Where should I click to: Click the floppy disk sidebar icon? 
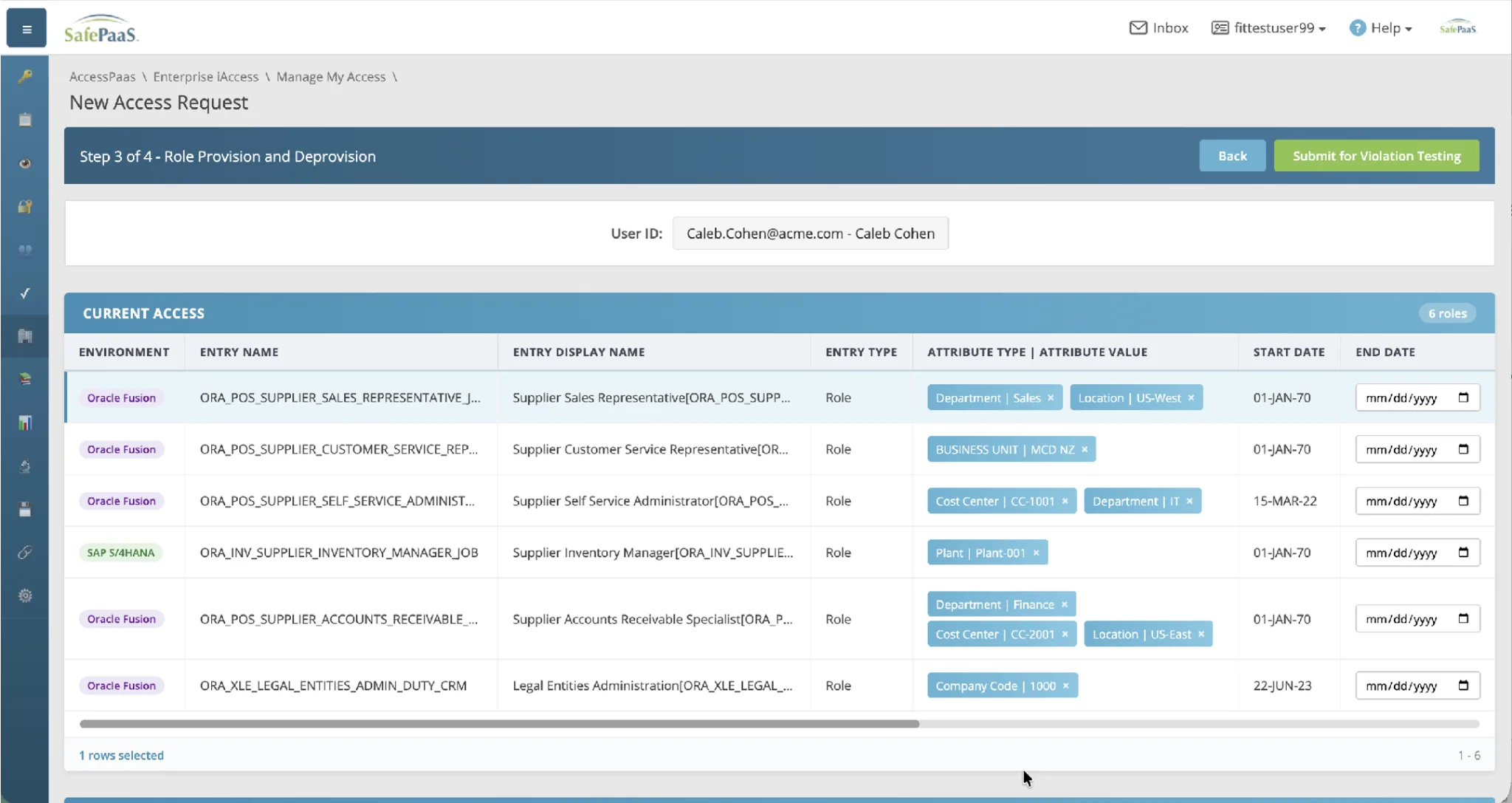pyautogui.click(x=25, y=509)
